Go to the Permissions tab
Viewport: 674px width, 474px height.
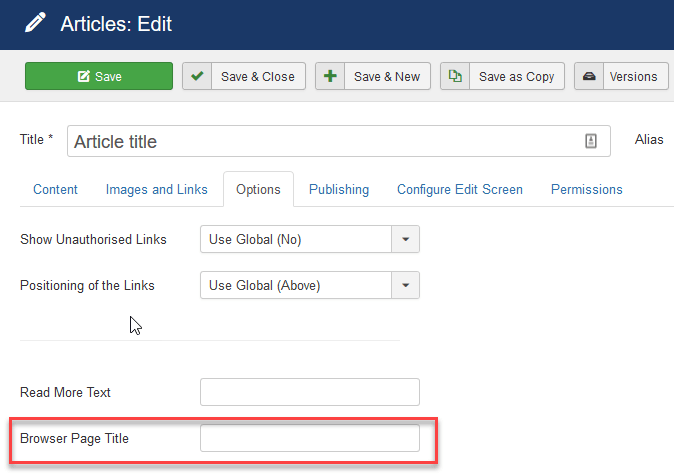587,190
